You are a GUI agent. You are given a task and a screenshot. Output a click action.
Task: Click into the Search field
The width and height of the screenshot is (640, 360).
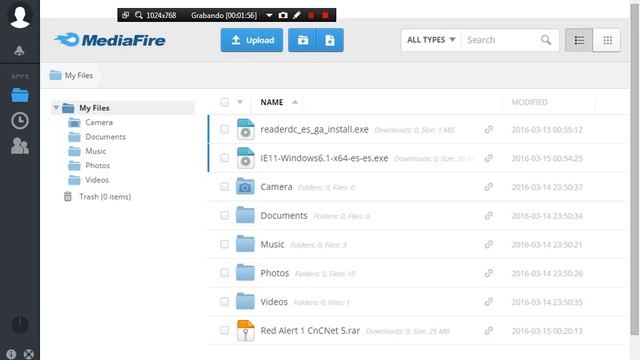[501, 40]
